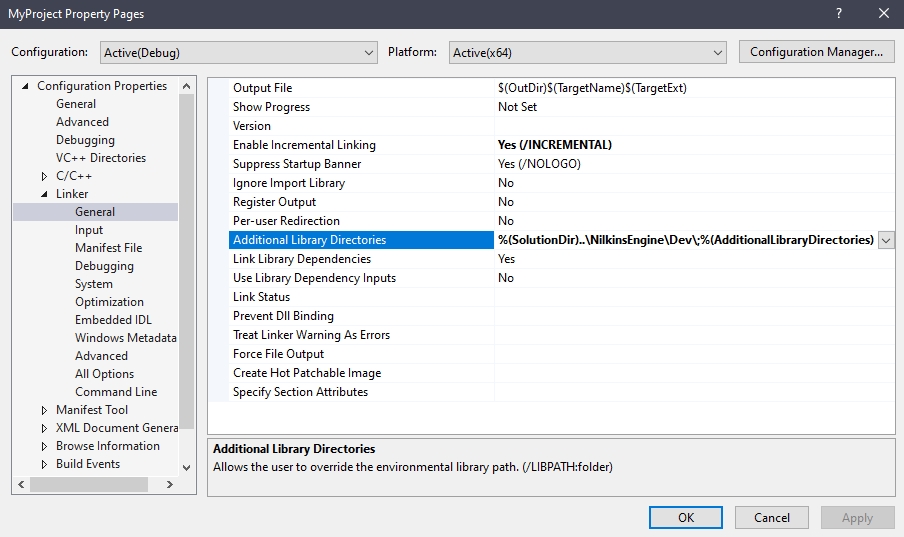Open the Linker Optimization page

click(x=109, y=302)
